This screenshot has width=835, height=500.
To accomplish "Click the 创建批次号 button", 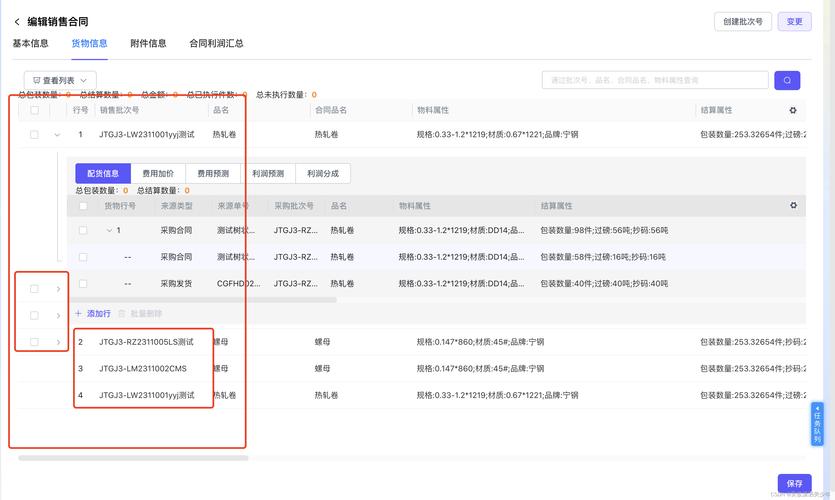I will click(x=743, y=22).
